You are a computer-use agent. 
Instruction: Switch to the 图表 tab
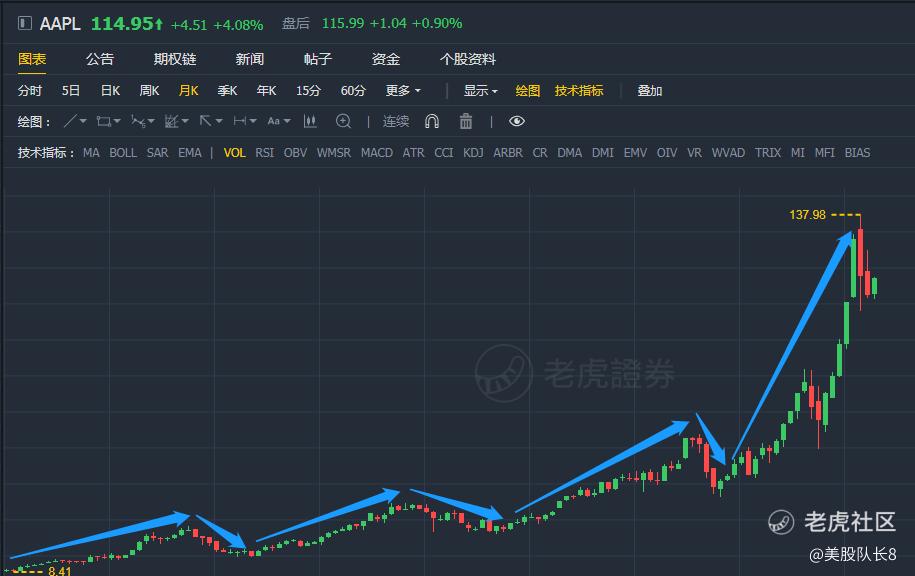[32, 59]
